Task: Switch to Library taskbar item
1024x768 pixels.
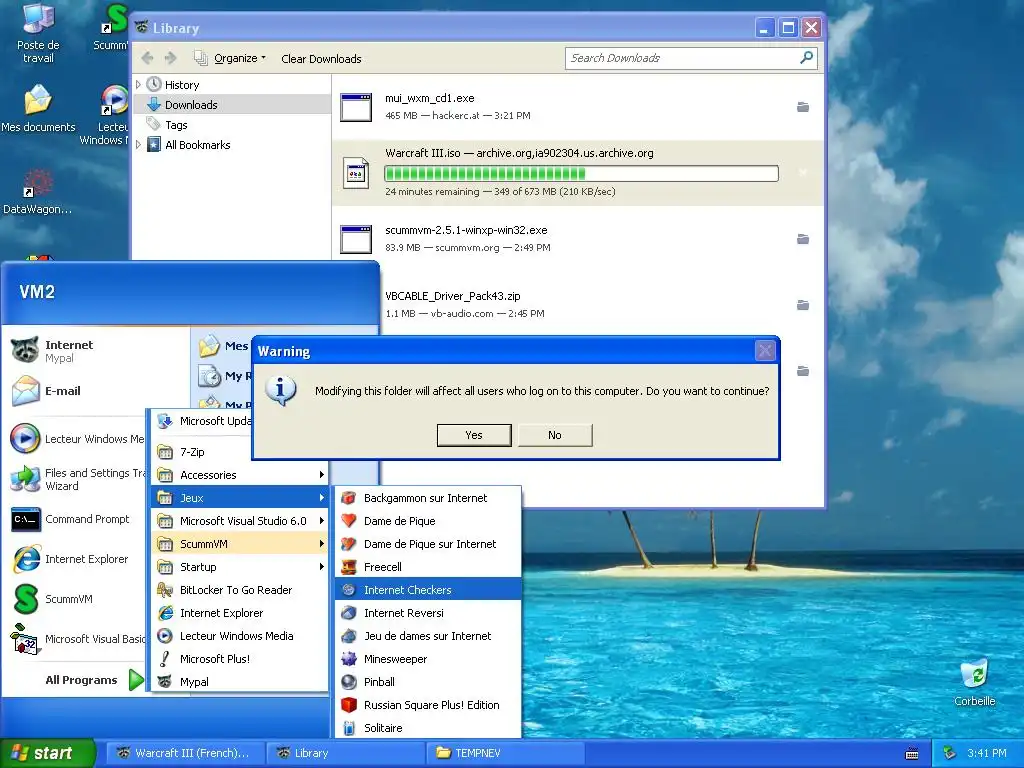Action: 345,753
